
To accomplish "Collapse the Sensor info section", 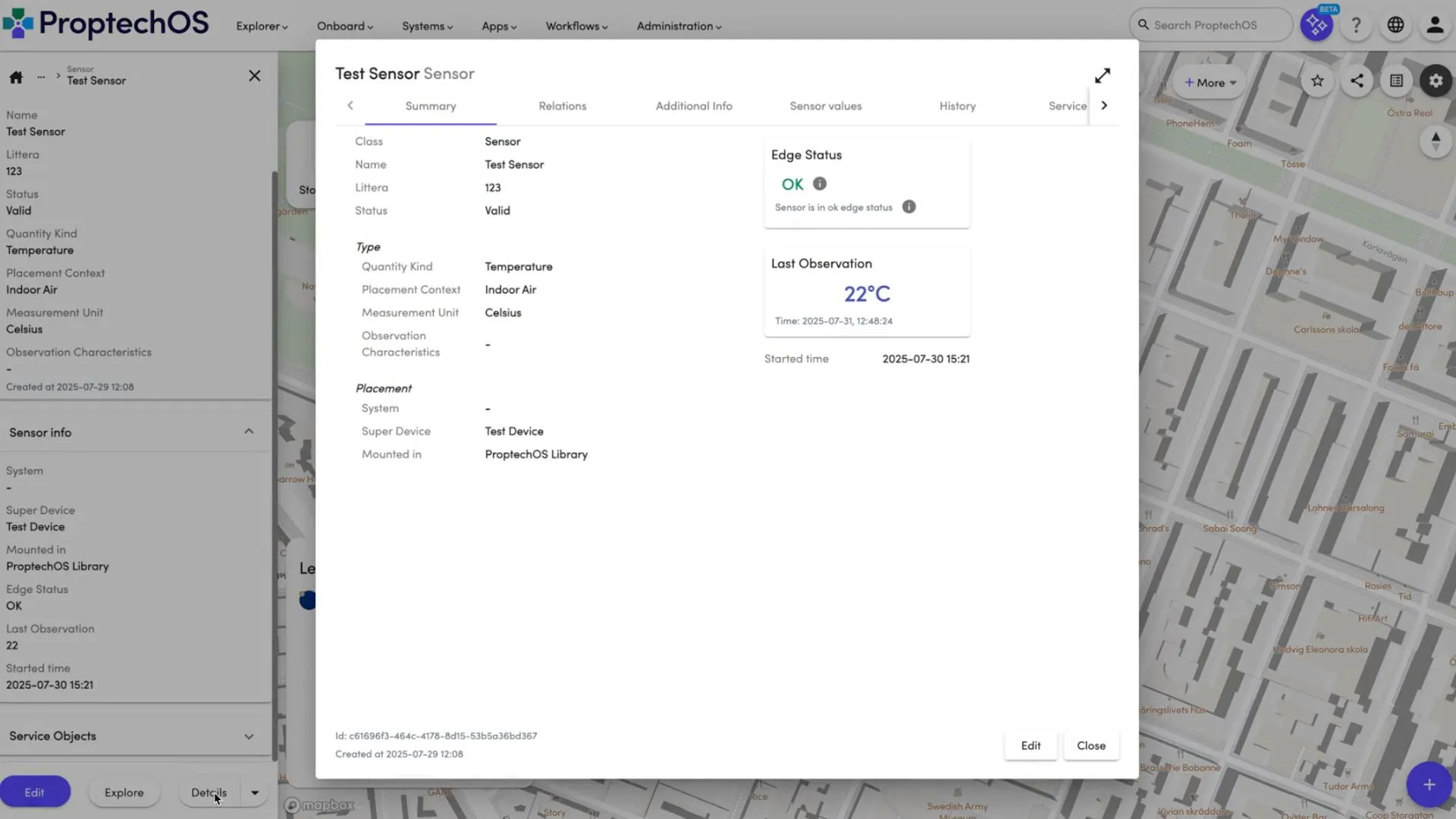I will (249, 431).
